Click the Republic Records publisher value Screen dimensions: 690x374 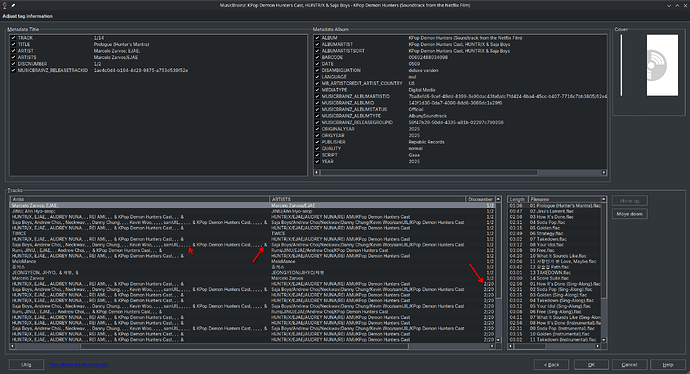pyautogui.click(x=426, y=142)
